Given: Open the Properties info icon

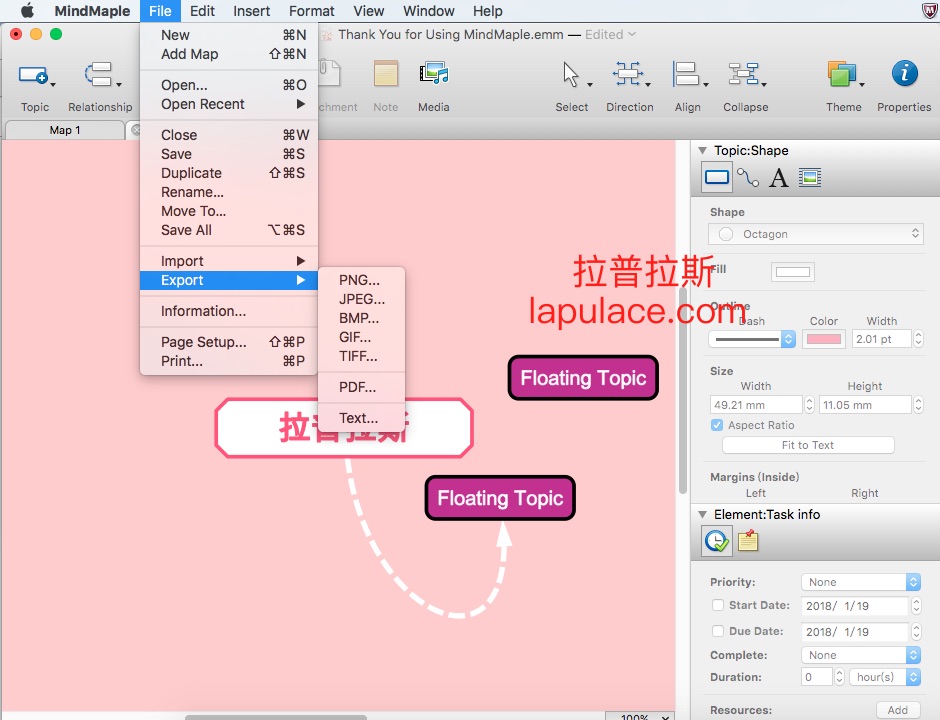Looking at the screenshot, I should [x=904, y=74].
